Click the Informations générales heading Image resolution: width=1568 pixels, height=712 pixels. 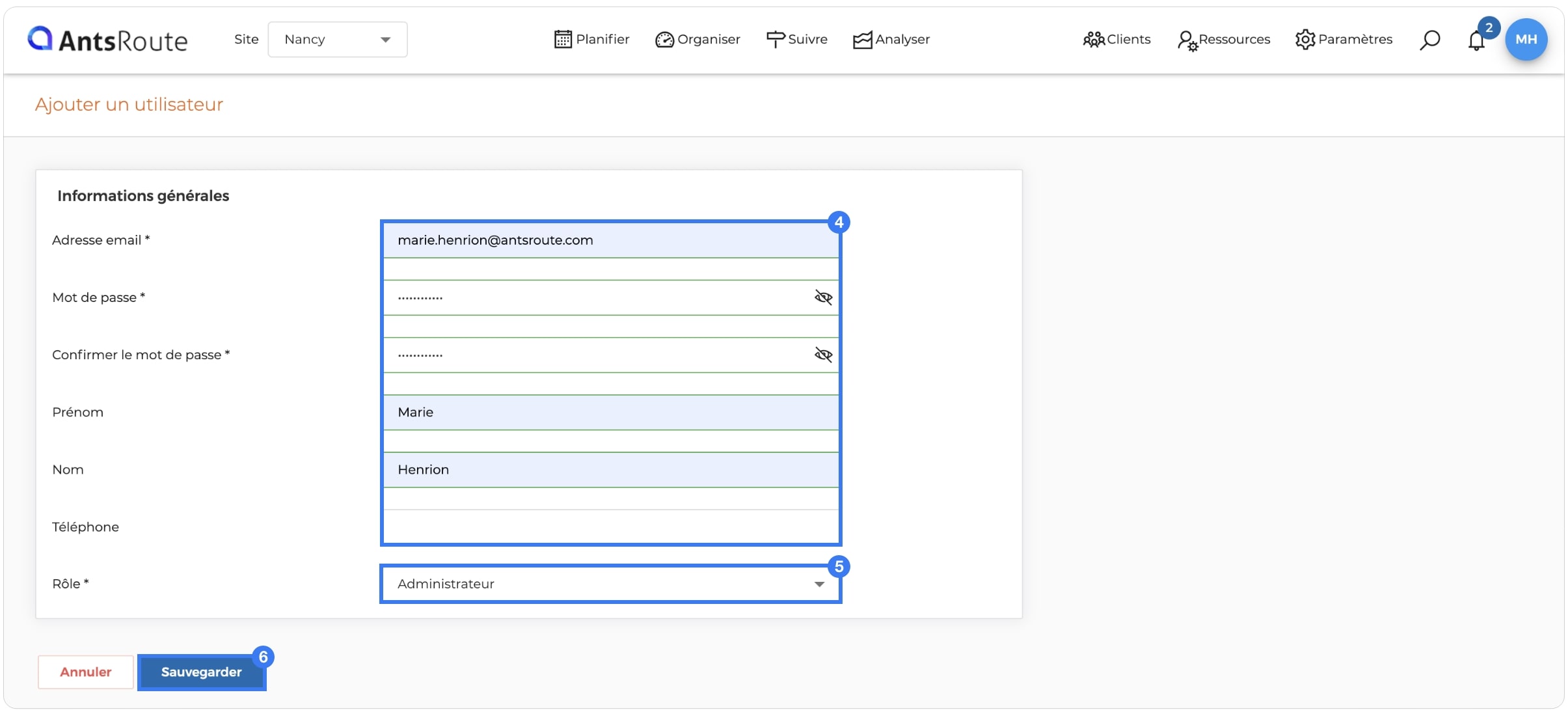[x=143, y=196]
